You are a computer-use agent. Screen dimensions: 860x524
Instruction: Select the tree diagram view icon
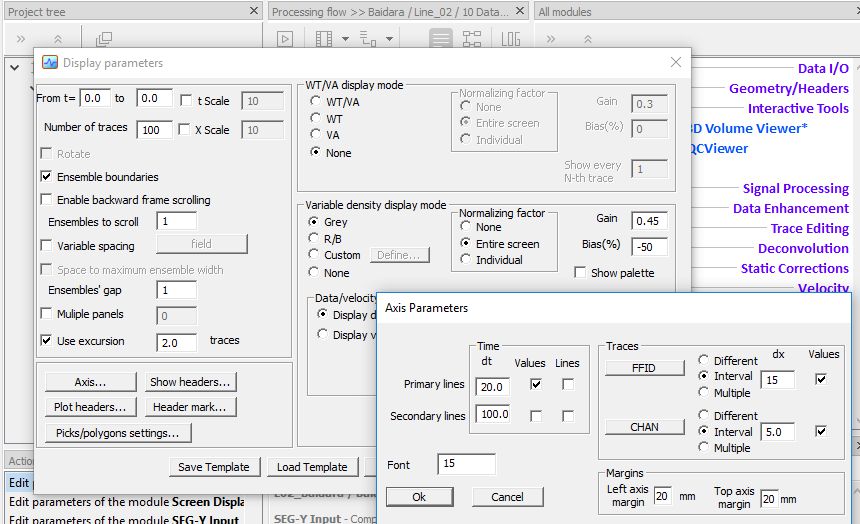472,39
